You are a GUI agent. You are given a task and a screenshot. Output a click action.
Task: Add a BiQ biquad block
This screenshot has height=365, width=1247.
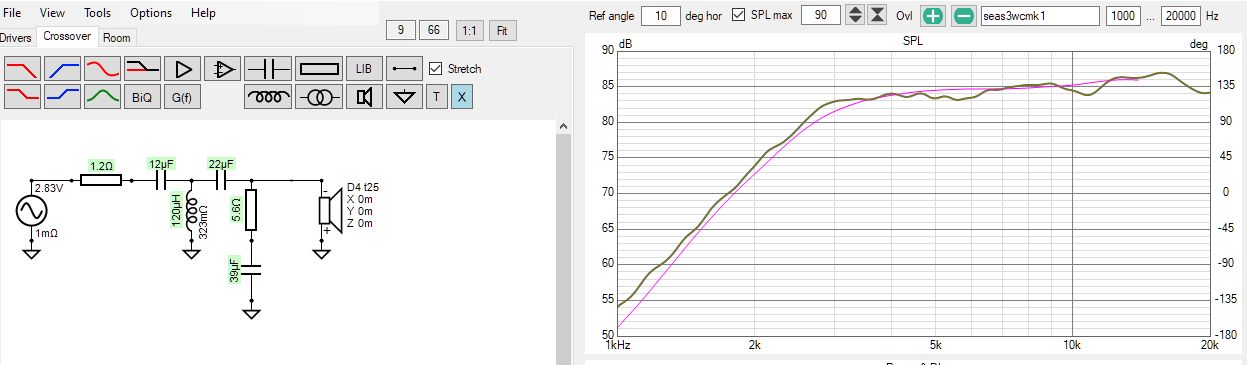coord(142,97)
